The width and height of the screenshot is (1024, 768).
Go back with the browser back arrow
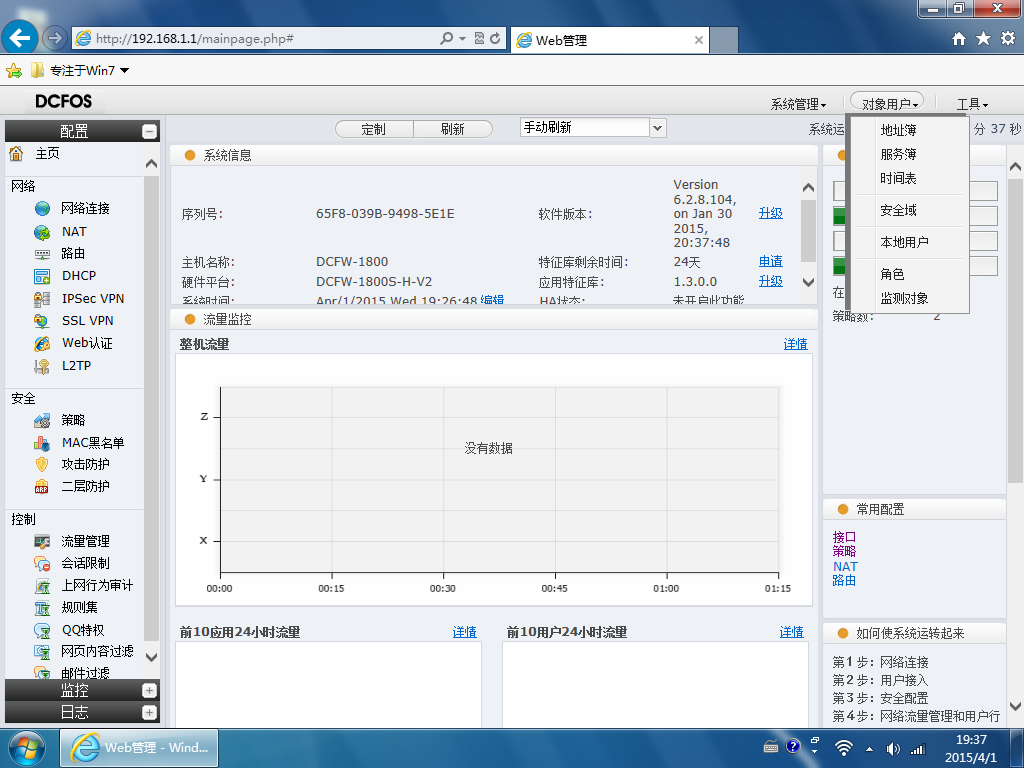(x=20, y=38)
